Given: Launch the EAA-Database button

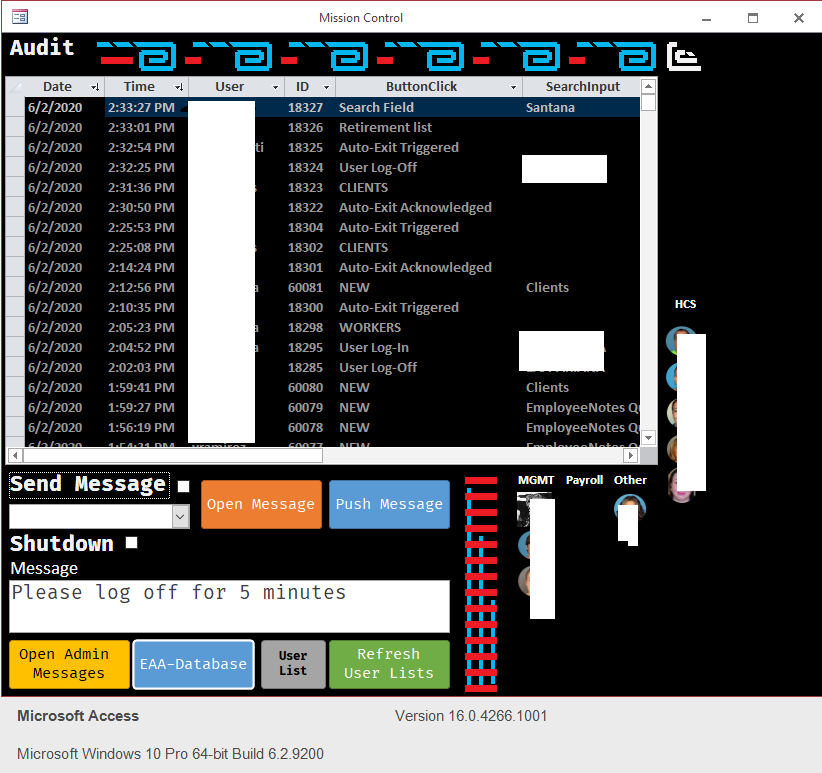Looking at the screenshot, I should click(193, 664).
